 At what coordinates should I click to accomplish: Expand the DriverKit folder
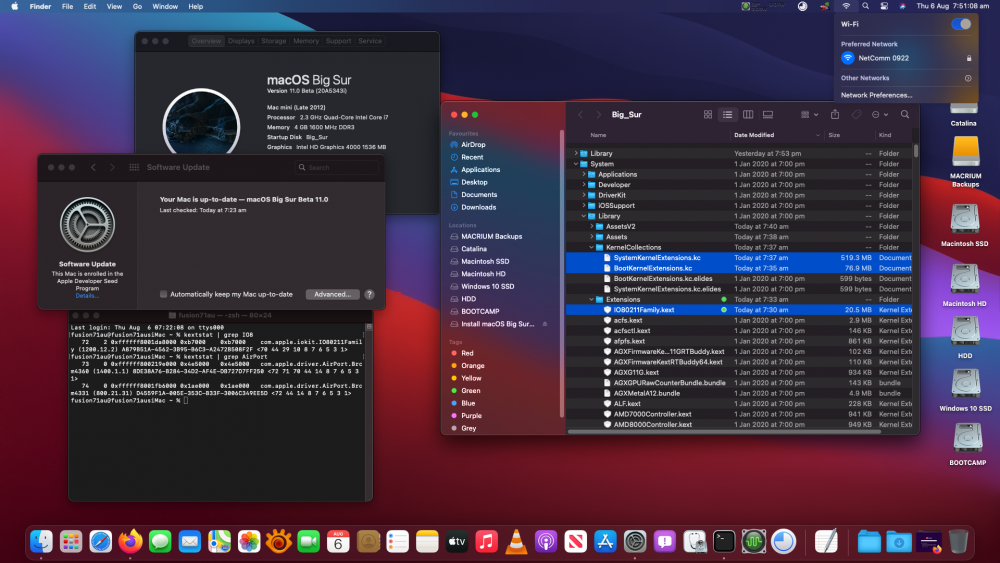(584, 195)
